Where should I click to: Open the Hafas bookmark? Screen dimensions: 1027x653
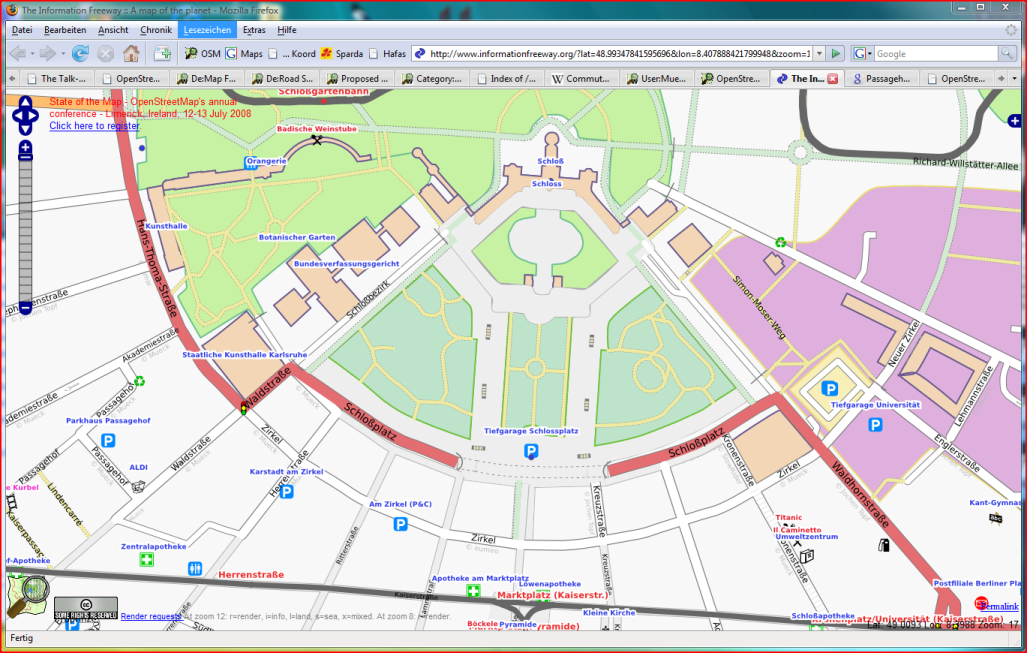pyautogui.click(x=387, y=54)
